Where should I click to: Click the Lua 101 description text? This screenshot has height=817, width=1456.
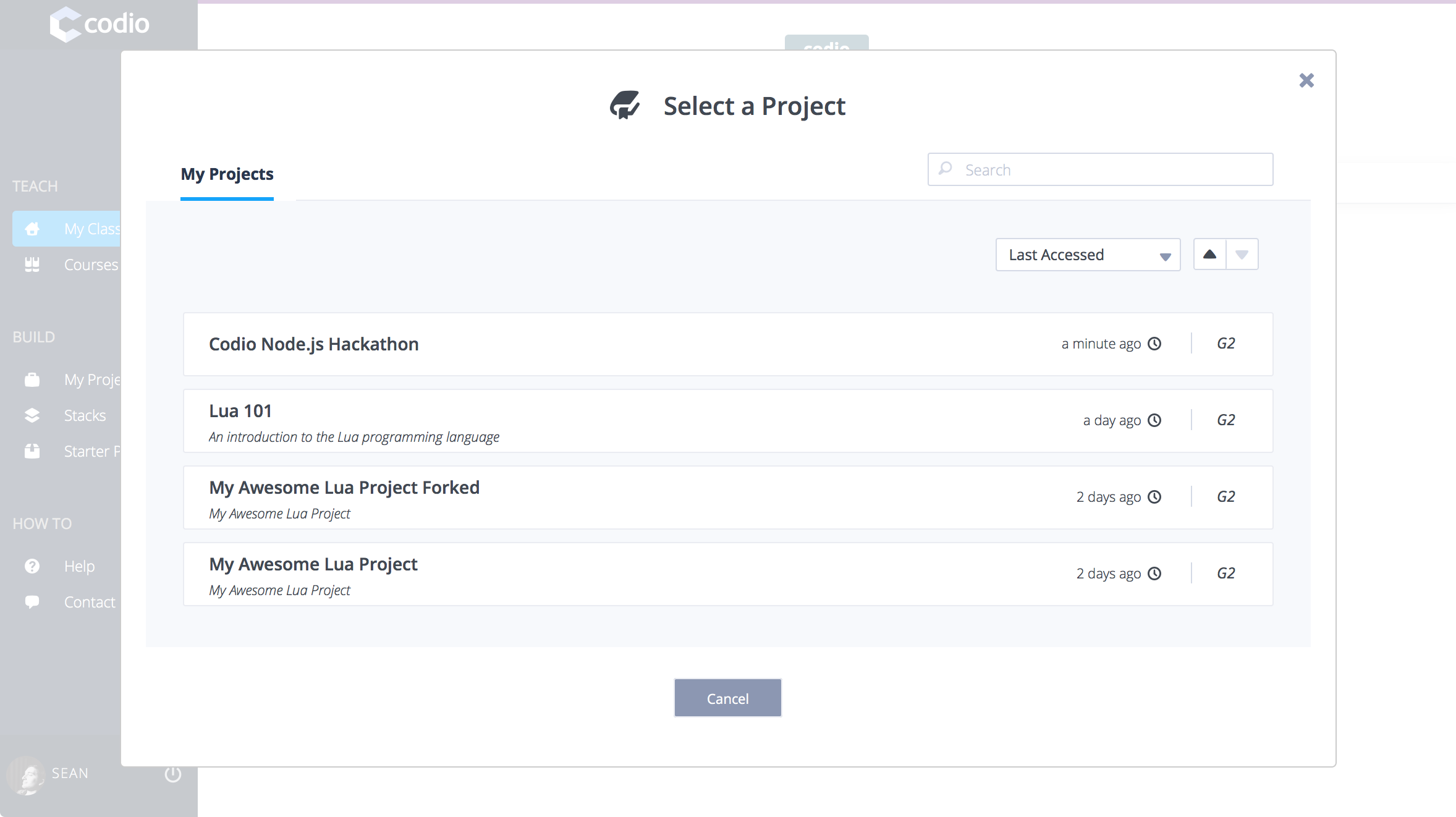(354, 437)
